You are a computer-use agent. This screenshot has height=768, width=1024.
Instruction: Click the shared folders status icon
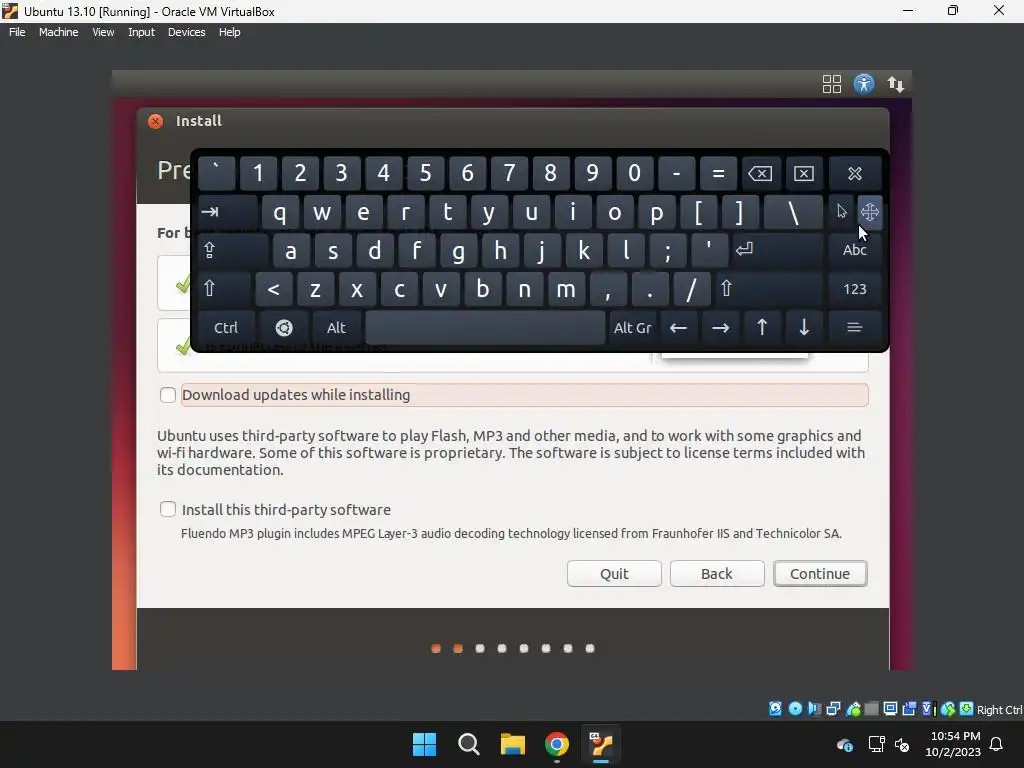tap(871, 709)
